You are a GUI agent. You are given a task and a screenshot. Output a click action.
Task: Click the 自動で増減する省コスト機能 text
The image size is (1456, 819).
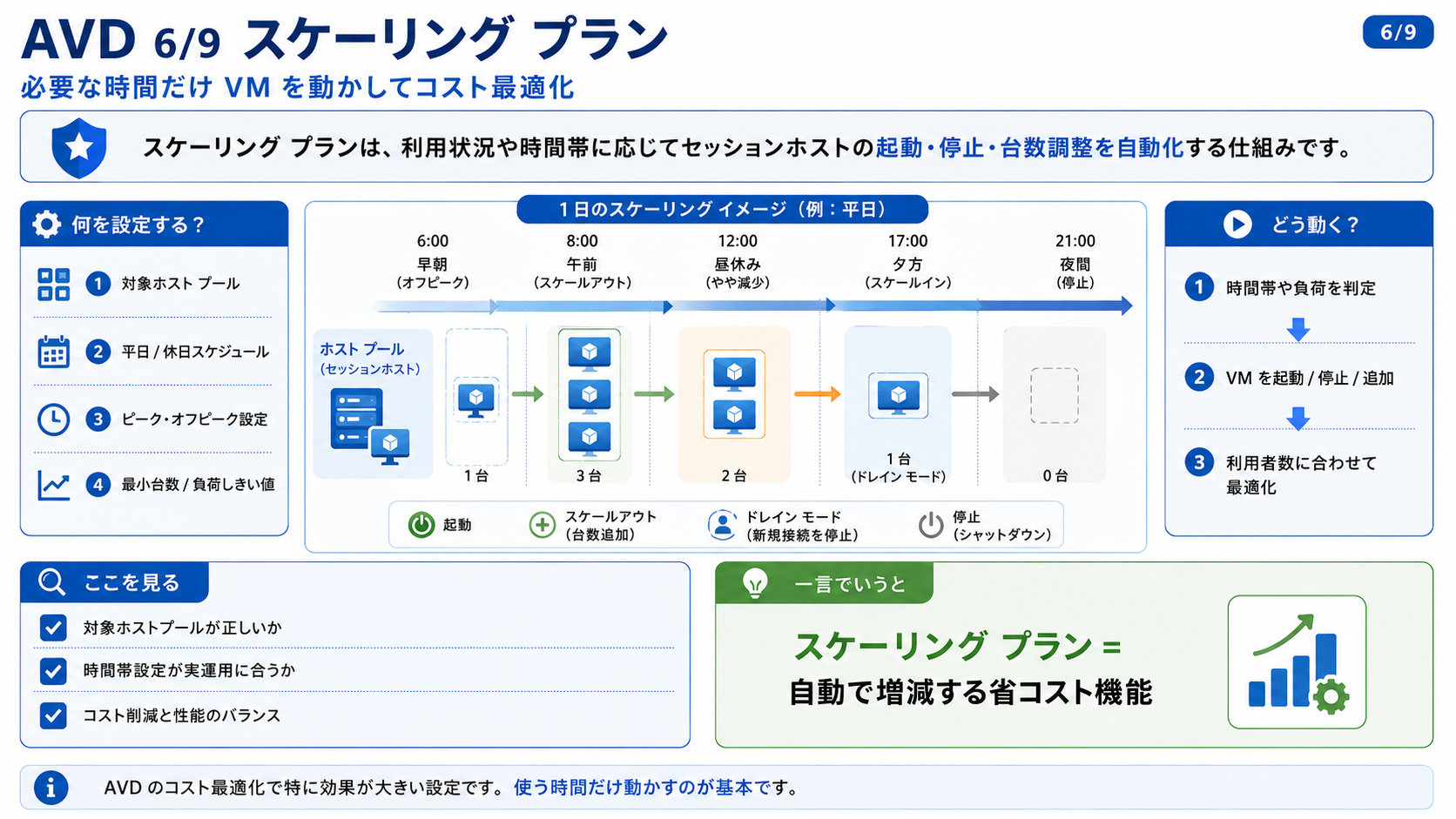pyautogui.click(x=970, y=693)
